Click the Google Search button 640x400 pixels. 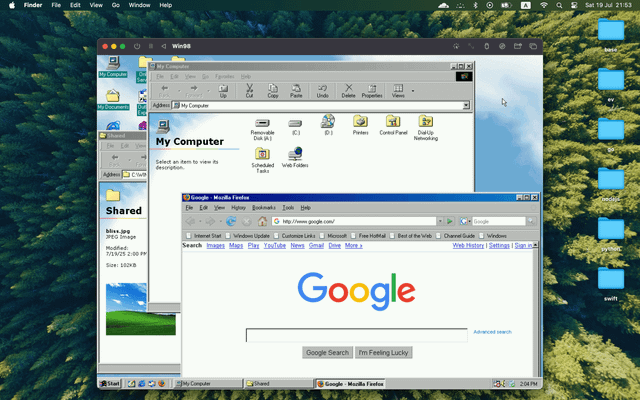tap(327, 353)
